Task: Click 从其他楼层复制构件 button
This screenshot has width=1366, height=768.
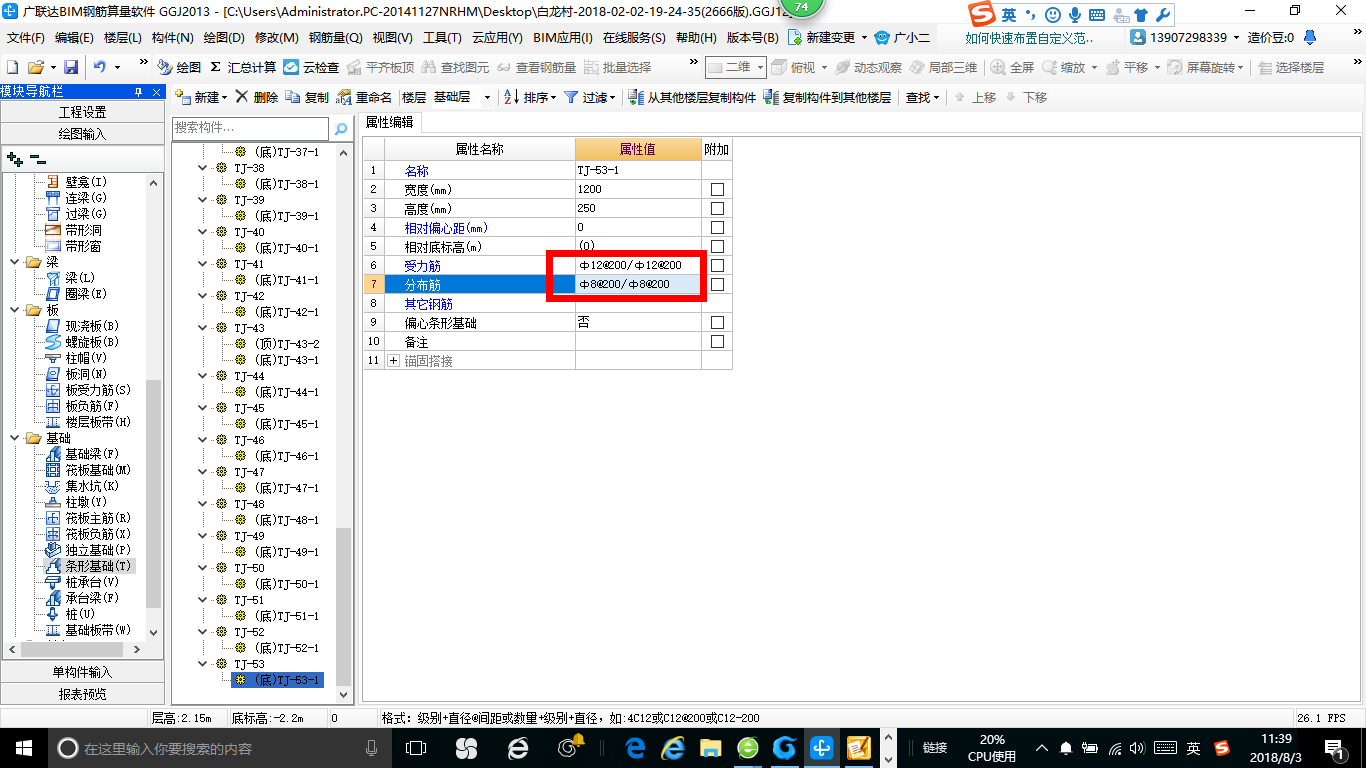Action: (692, 97)
